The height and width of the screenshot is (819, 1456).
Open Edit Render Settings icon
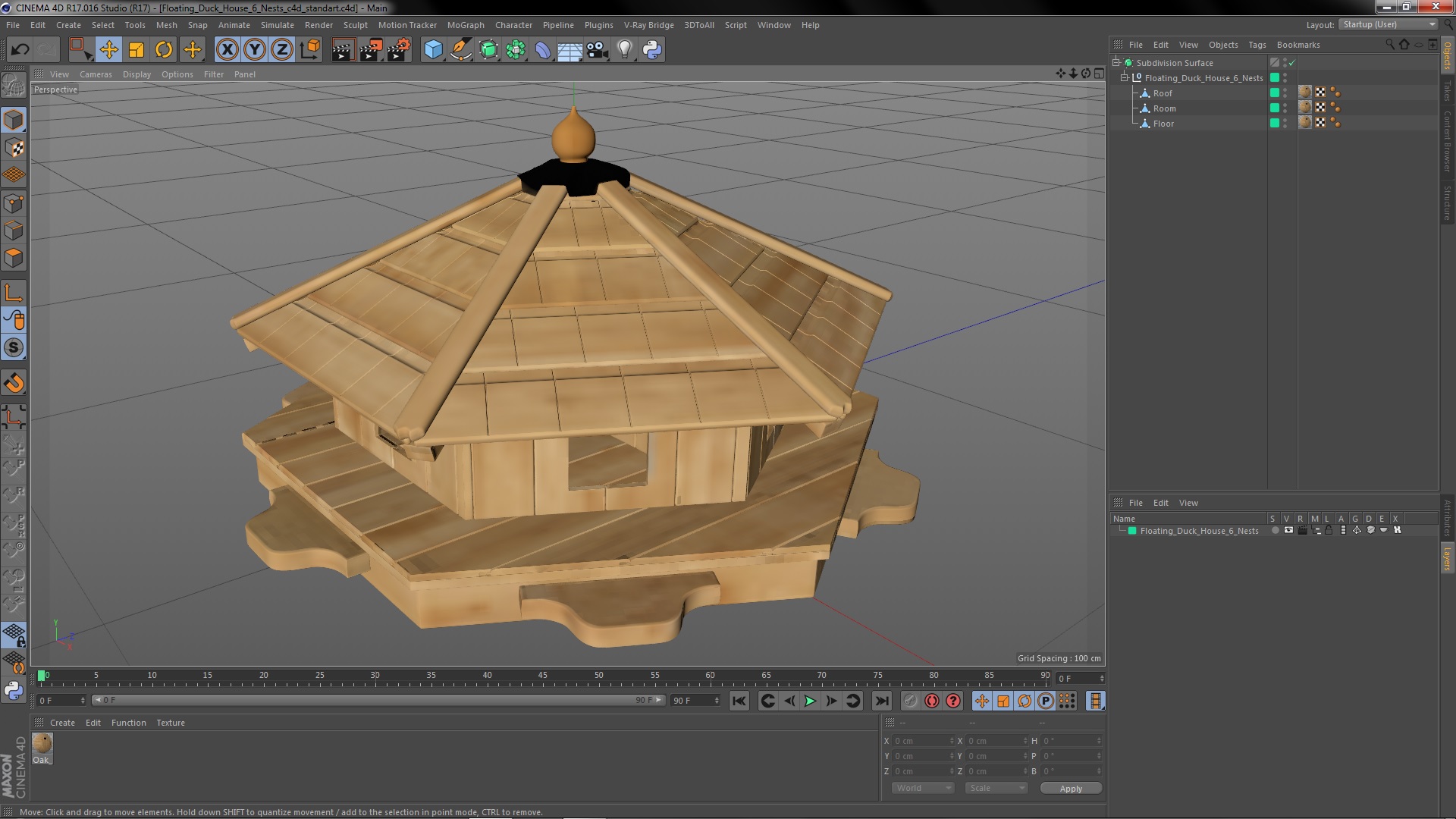(398, 50)
